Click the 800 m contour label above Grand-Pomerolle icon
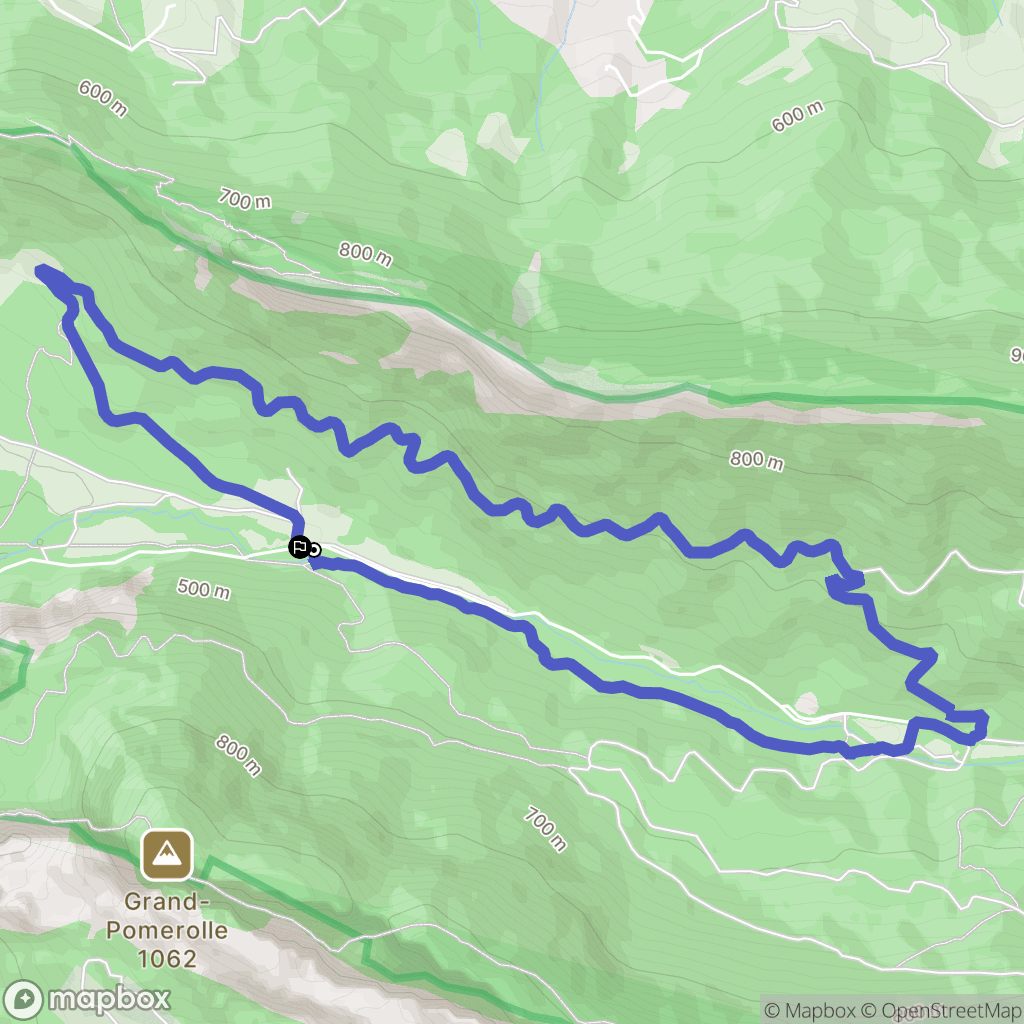This screenshot has width=1024, height=1024. (238, 756)
